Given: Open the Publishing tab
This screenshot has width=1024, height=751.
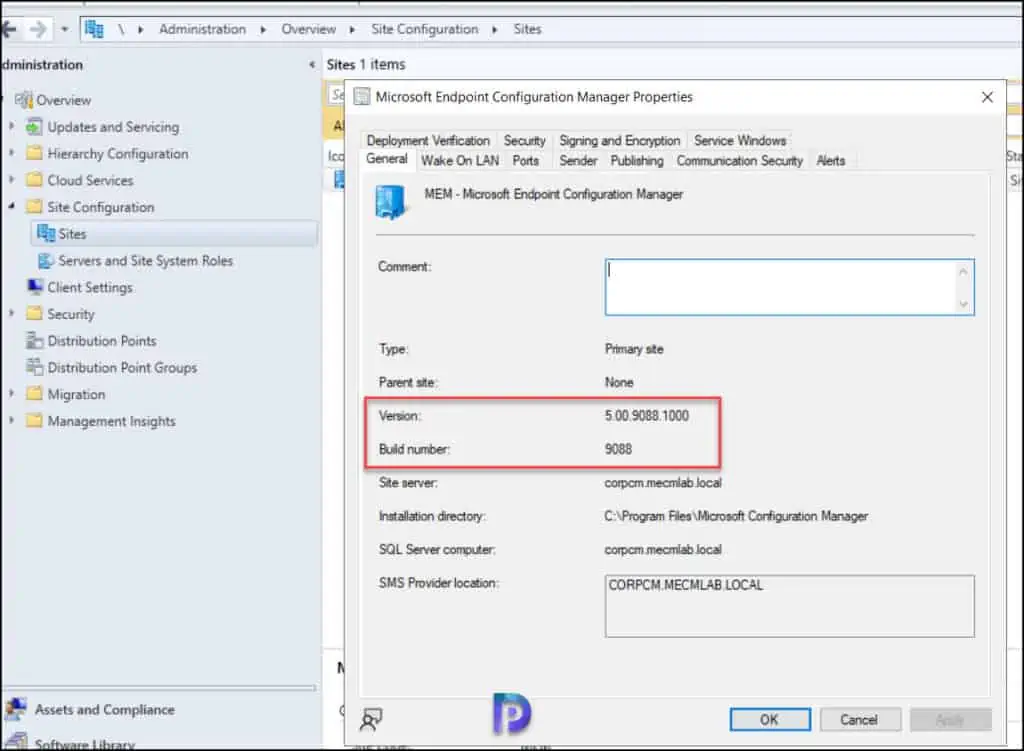Looking at the screenshot, I should (x=637, y=161).
